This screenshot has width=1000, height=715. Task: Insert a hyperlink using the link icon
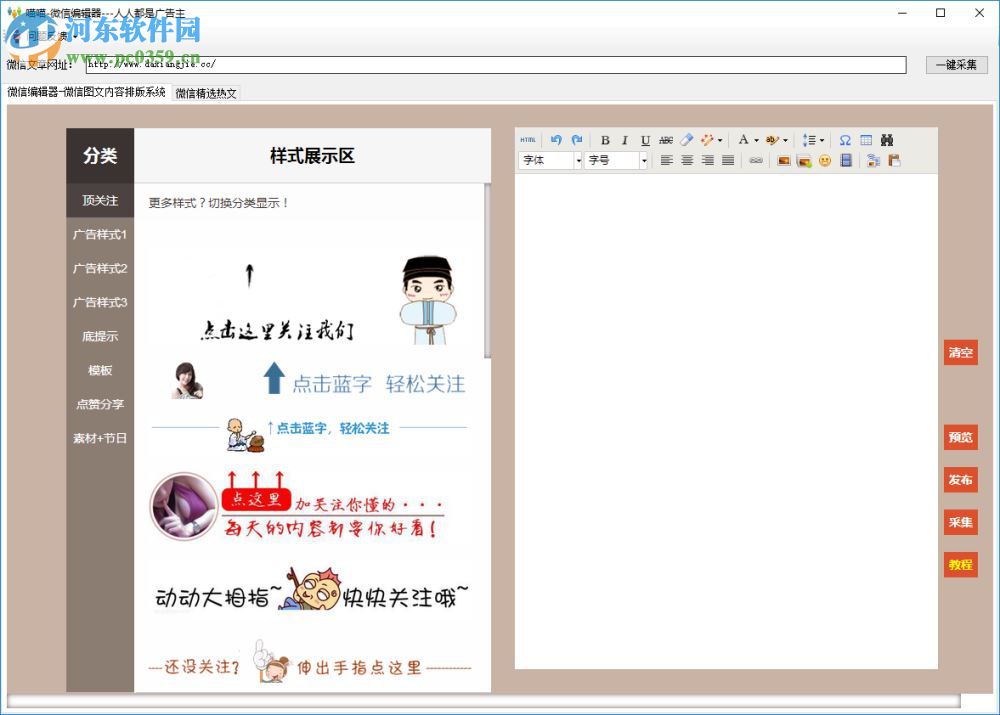pyautogui.click(x=755, y=161)
